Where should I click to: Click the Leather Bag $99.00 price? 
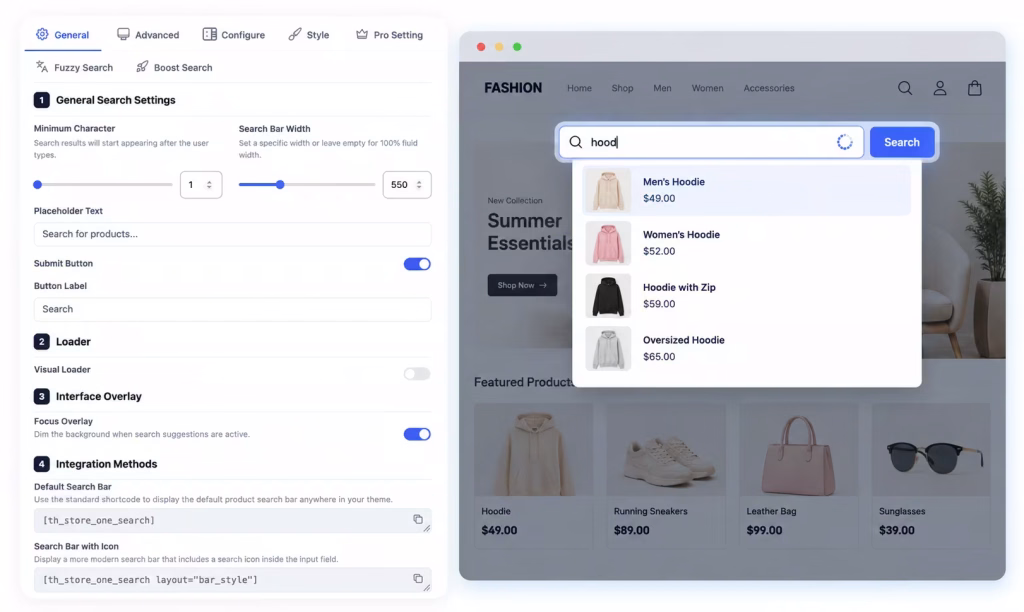tap(764, 530)
